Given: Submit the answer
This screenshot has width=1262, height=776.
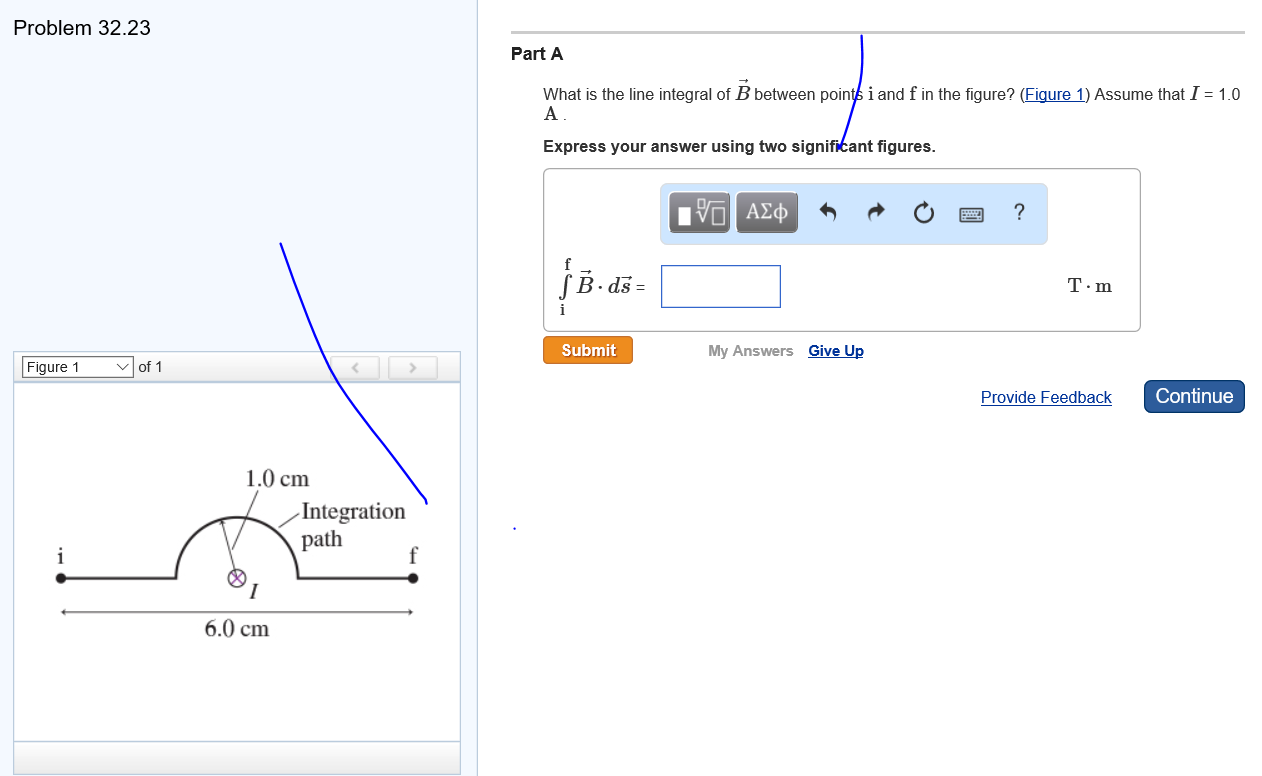Looking at the screenshot, I should pyautogui.click(x=587, y=350).
